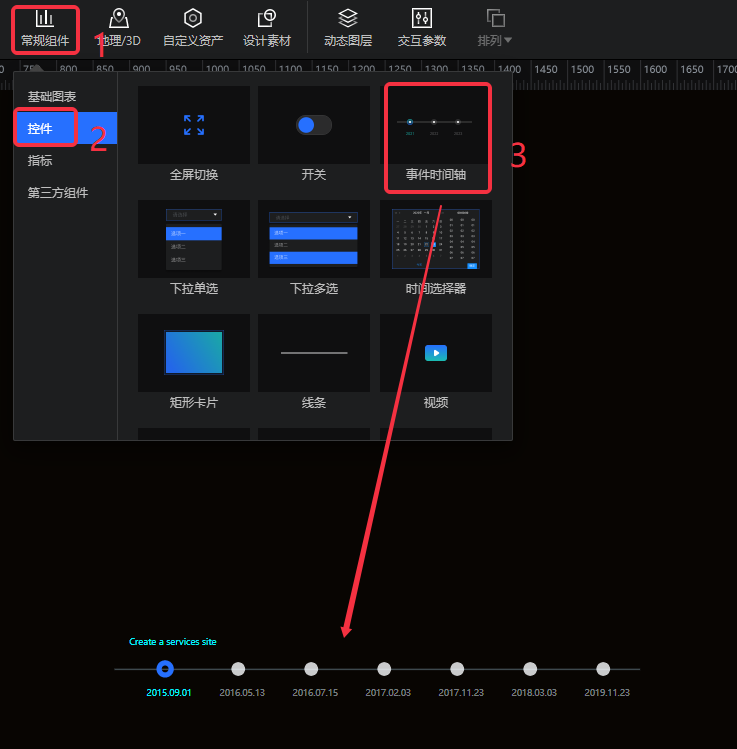Open the 自定义资产 toolbar icon

click(x=193, y=28)
